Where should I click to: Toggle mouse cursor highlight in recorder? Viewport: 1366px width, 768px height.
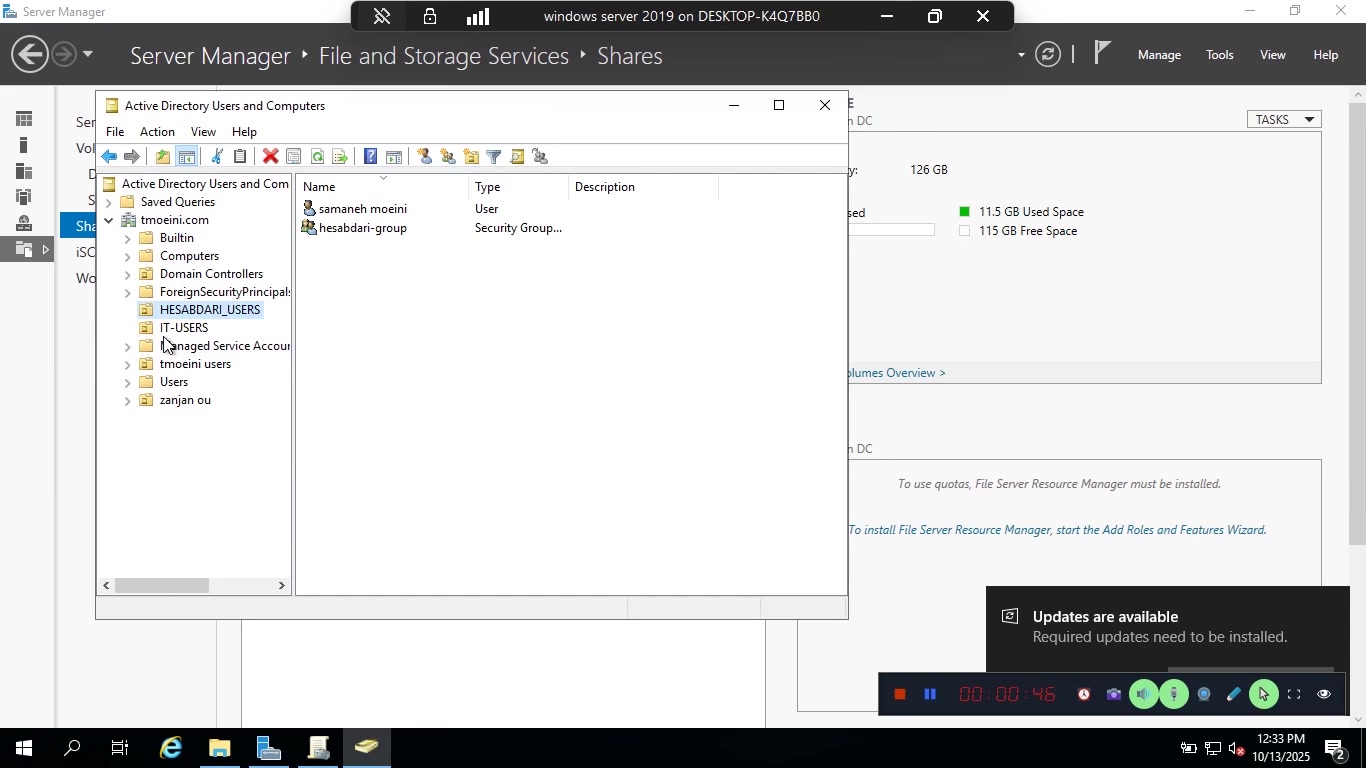click(1264, 694)
